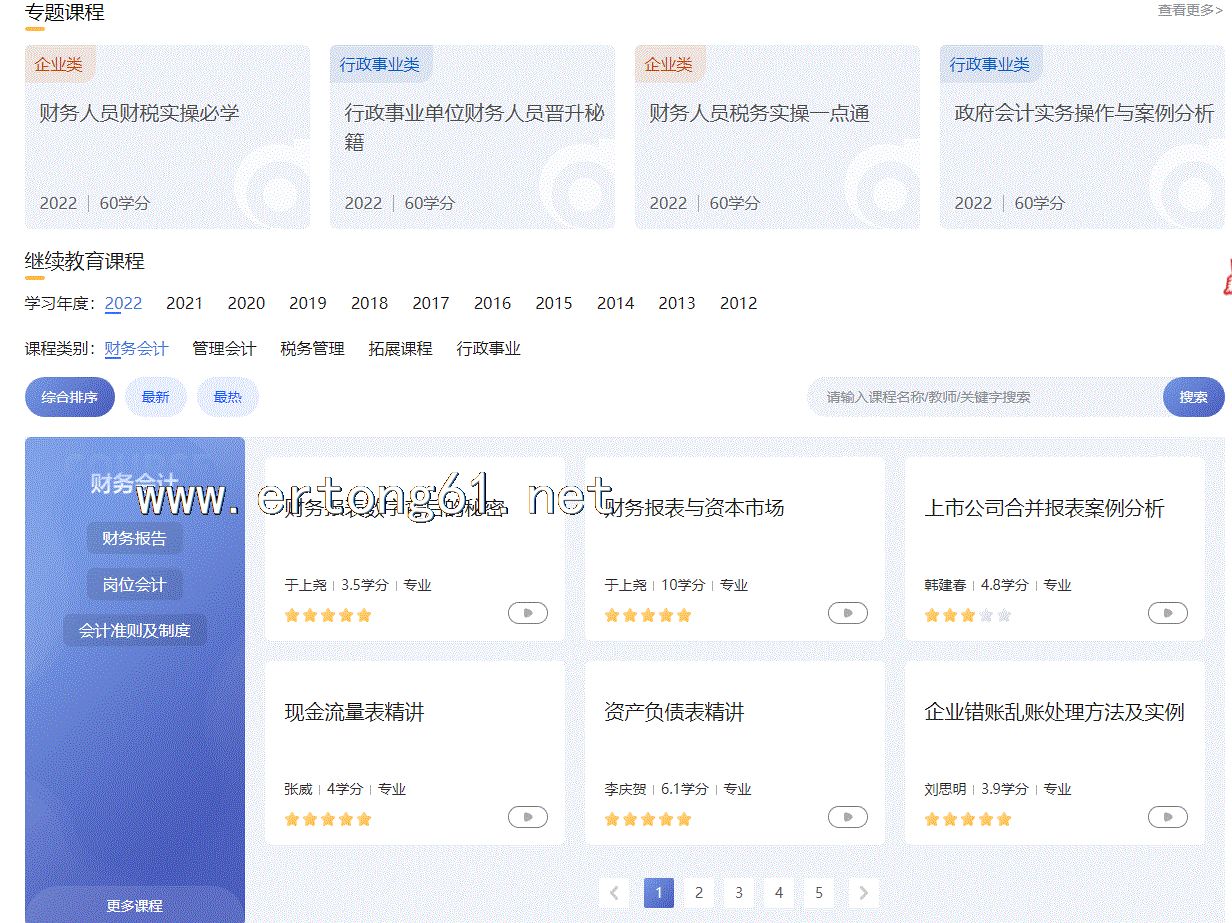
Task: Expand 更多课程 in the sidebar
Action: pos(134,905)
